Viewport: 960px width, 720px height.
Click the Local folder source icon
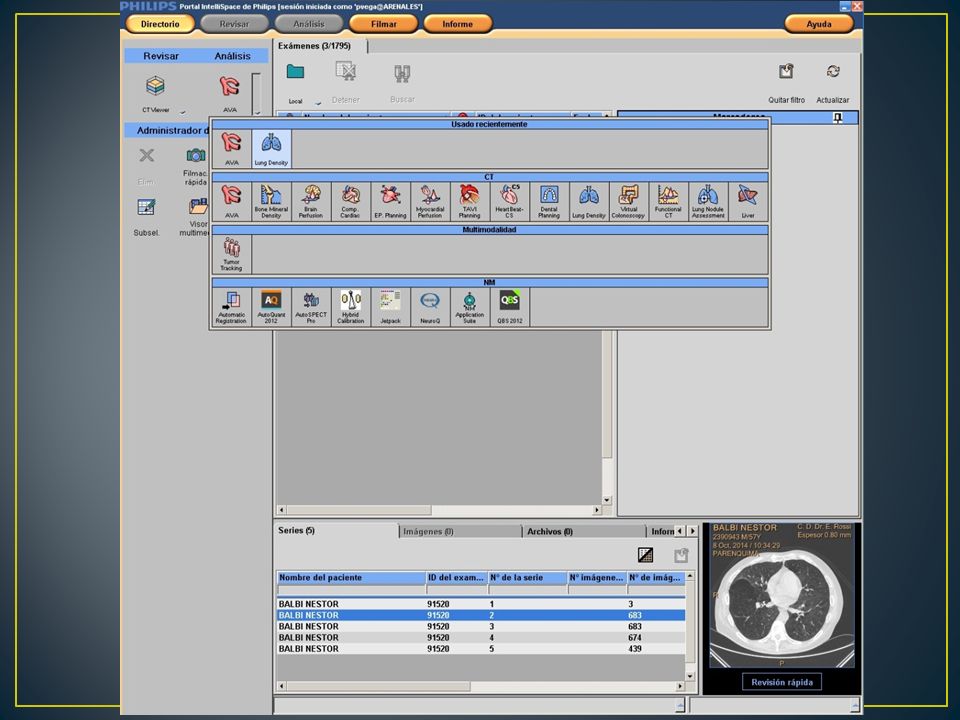point(295,72)
